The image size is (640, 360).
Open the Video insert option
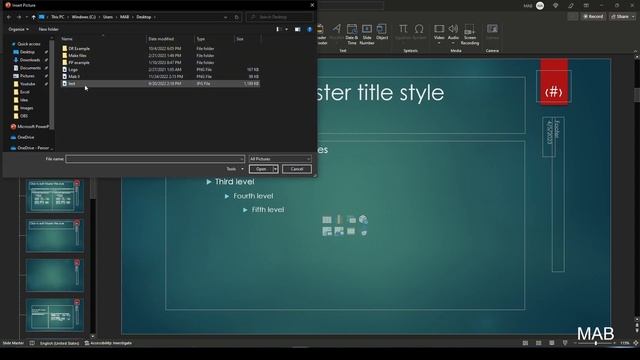click(x=439, y=33)
